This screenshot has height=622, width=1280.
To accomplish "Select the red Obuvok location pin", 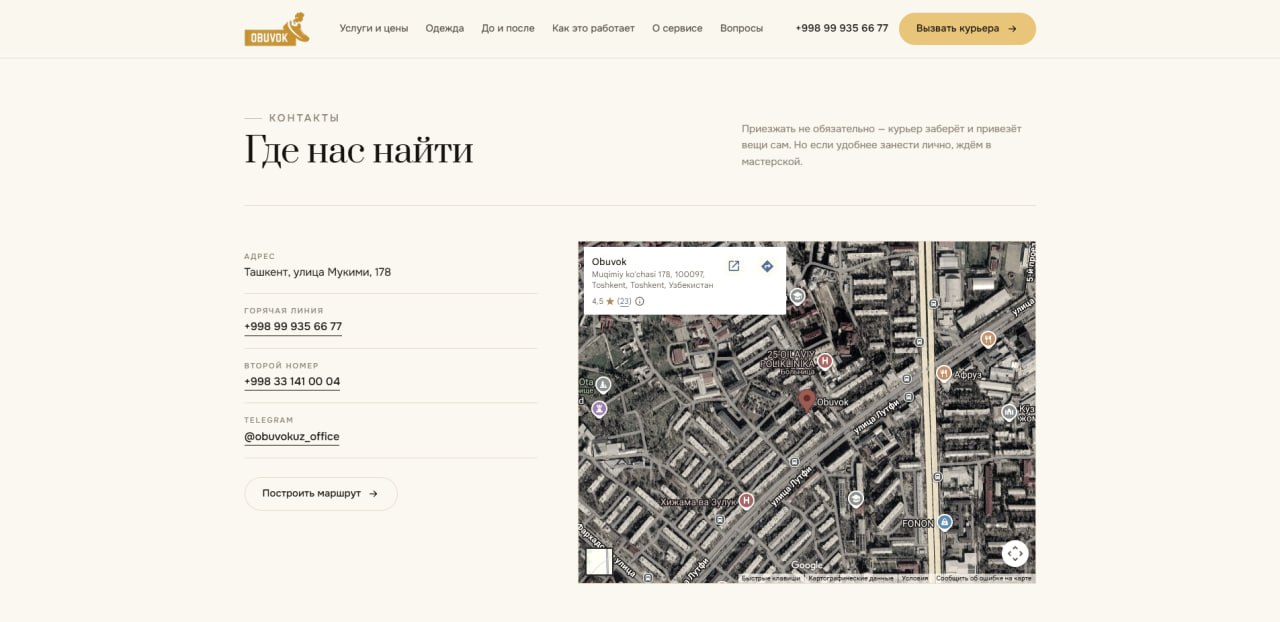I will 807,400.
